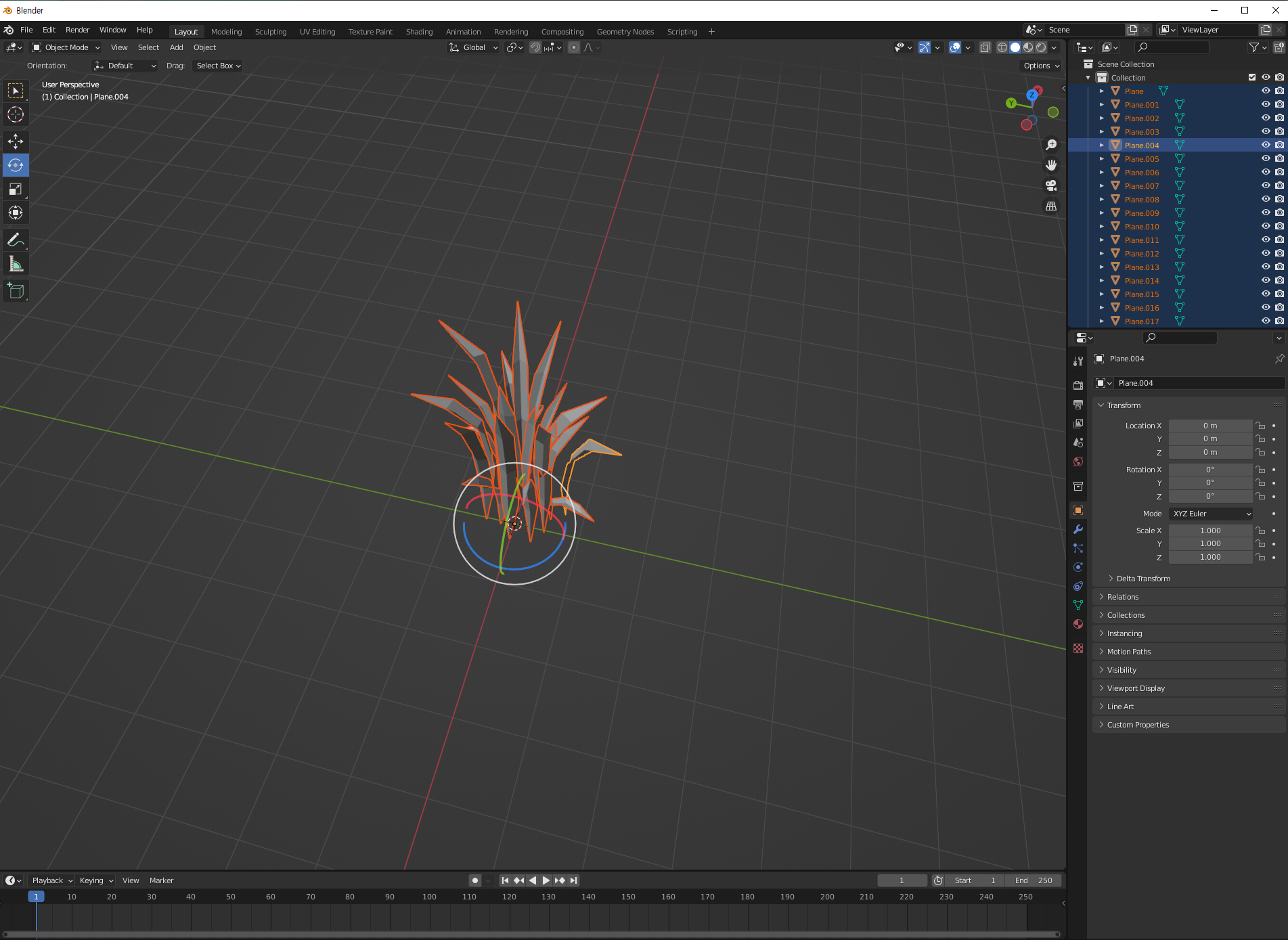The image size is (1288, 940).
Task: Switch to wireframe viewport shading
Action: (1002, 47)
